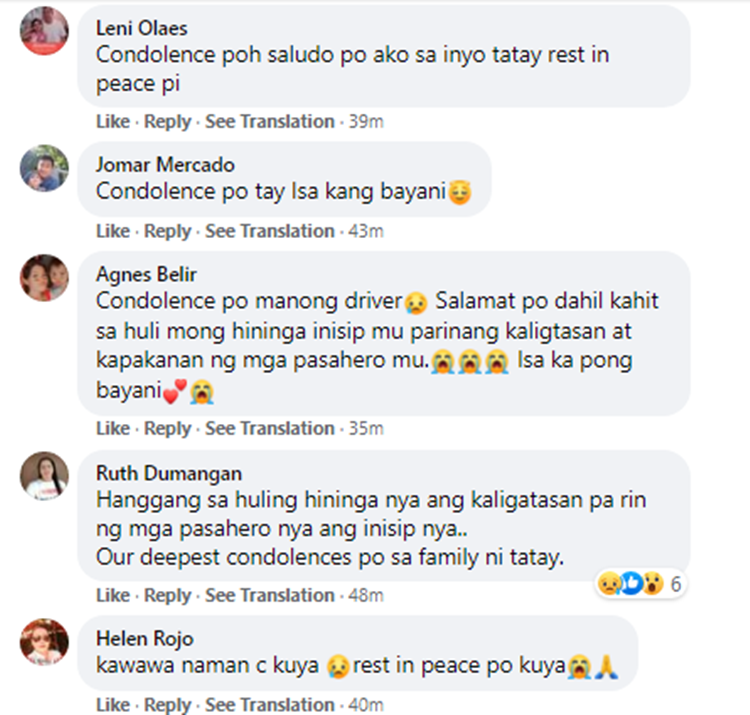Open Ruth Dumangan's profile picture
This screenshot has height=715, width=750.
click(44, 476)
